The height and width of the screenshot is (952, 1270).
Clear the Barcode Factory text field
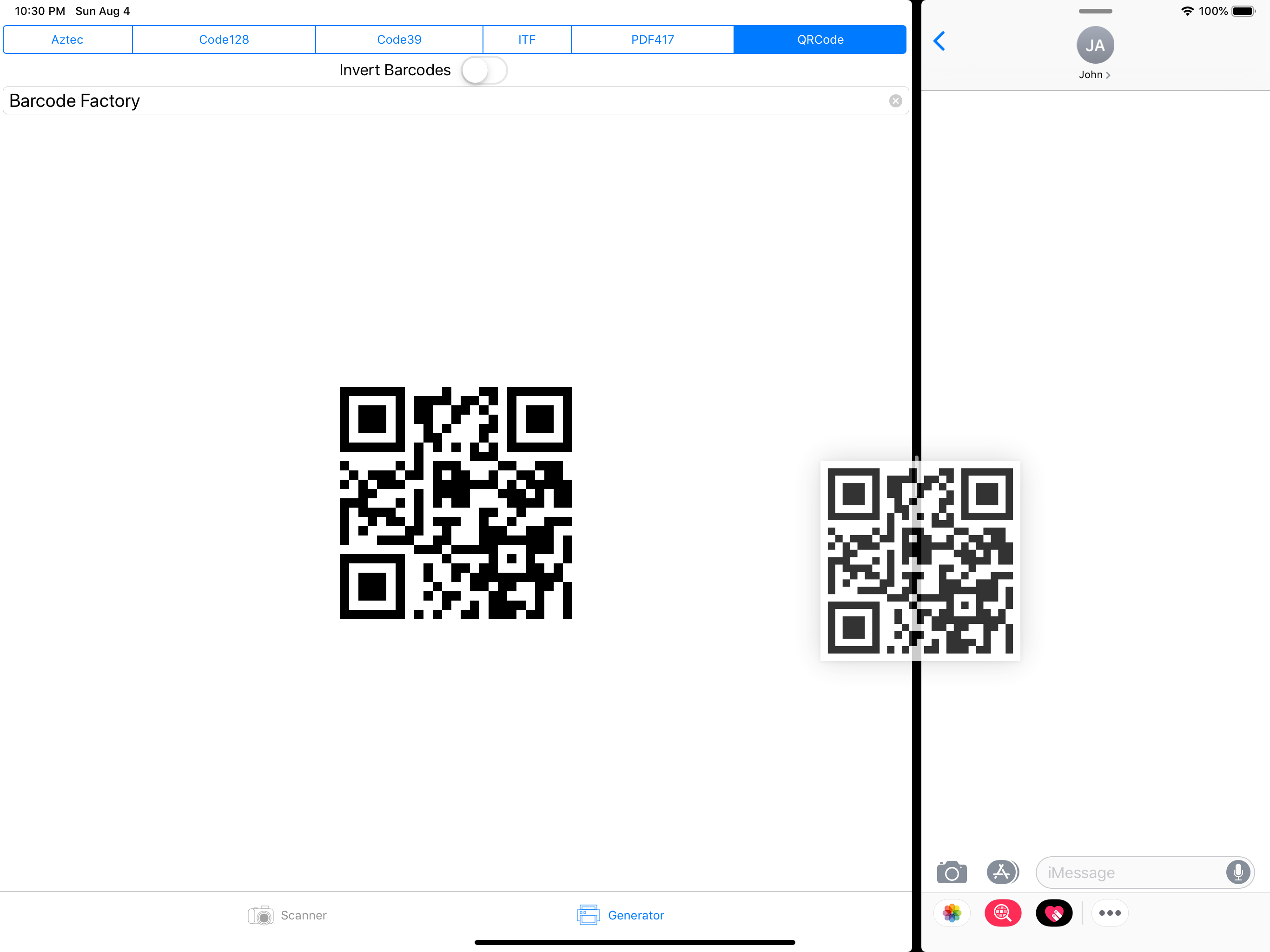(x=895, y=100)
